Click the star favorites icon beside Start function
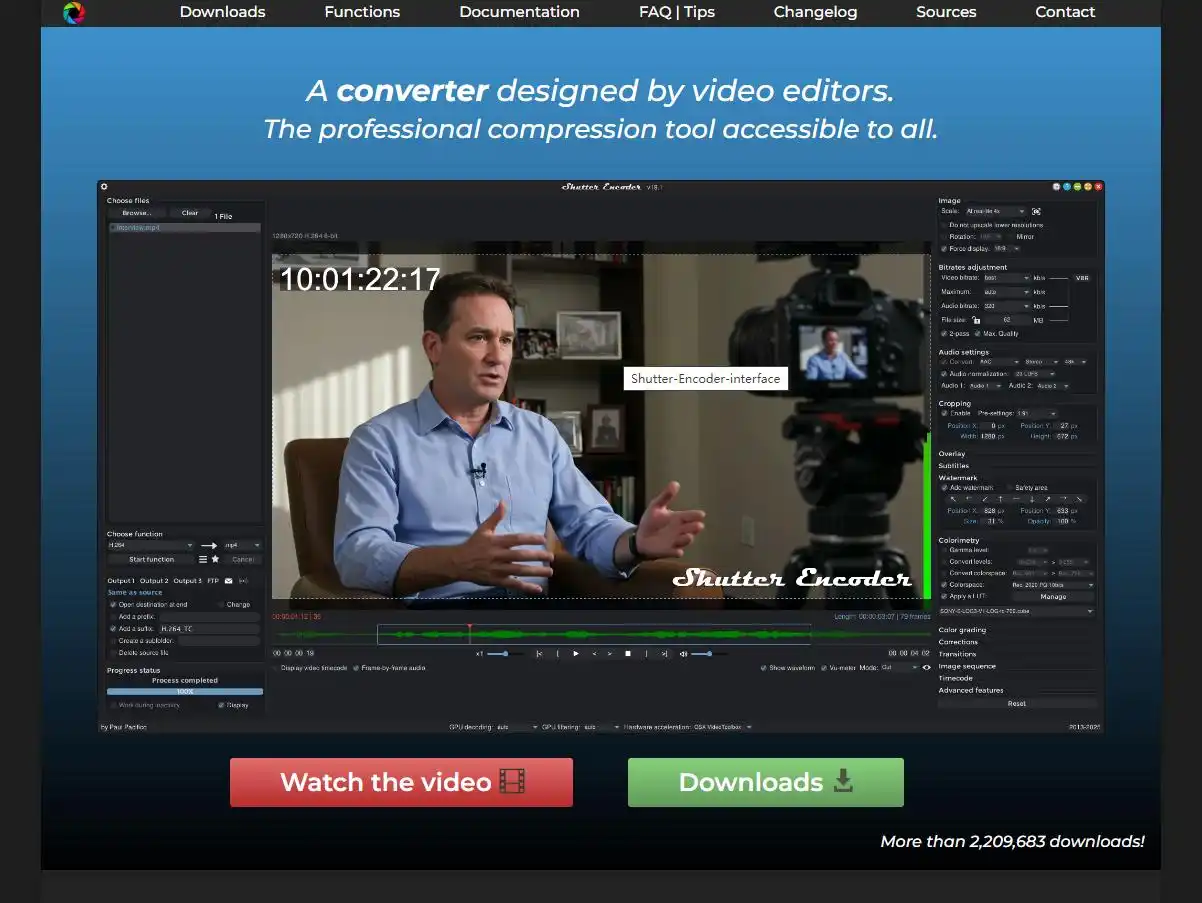This screenshot has height=903, width=1202. tap(215, 559)
